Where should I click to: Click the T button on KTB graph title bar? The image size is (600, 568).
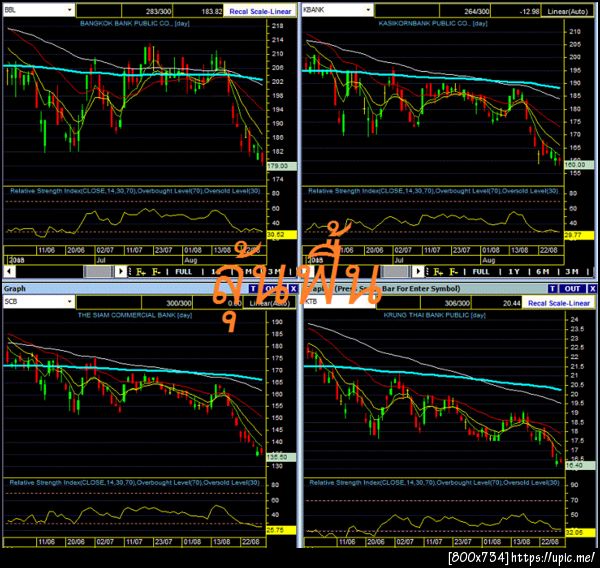[x=552, y=289]
